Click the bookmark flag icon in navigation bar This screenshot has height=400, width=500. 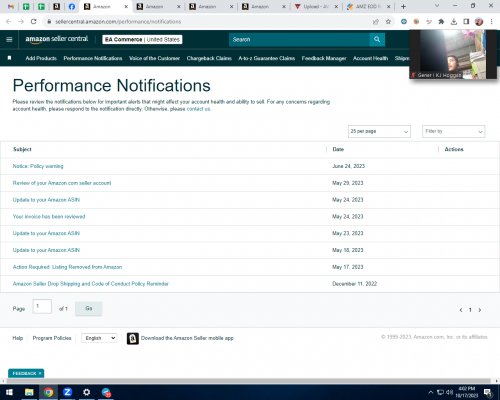9,58
